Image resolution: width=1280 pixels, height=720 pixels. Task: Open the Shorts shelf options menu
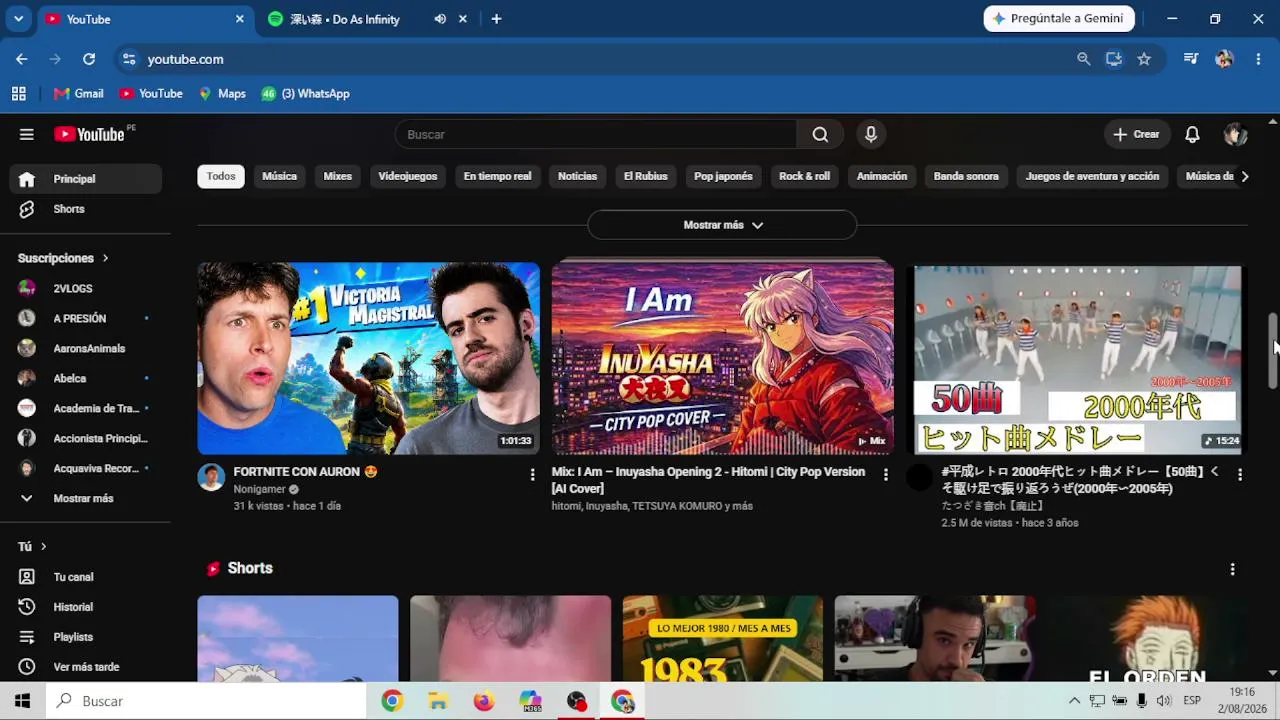pos(1232,569)
